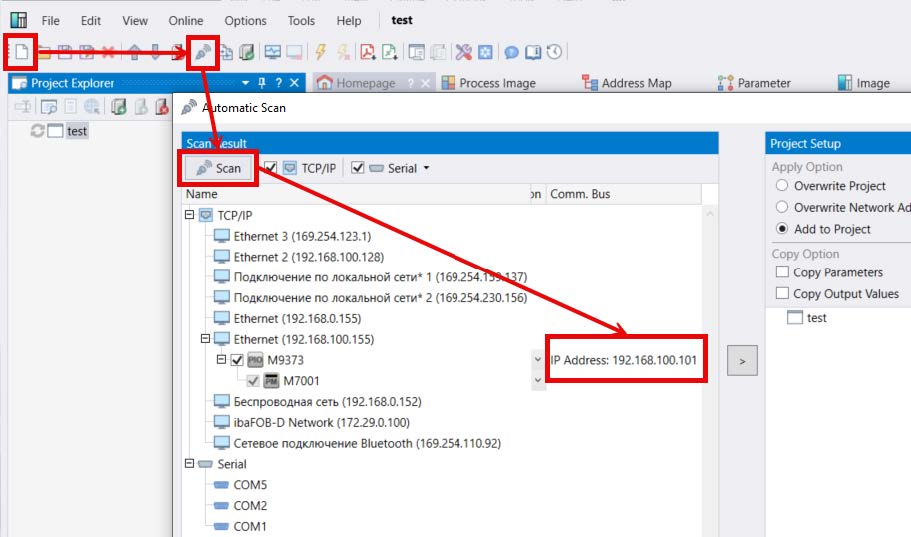Click the magnifier view icon in Project Explorer toolbar
Screen dimensions: 911x537
[x=49, y=106]
